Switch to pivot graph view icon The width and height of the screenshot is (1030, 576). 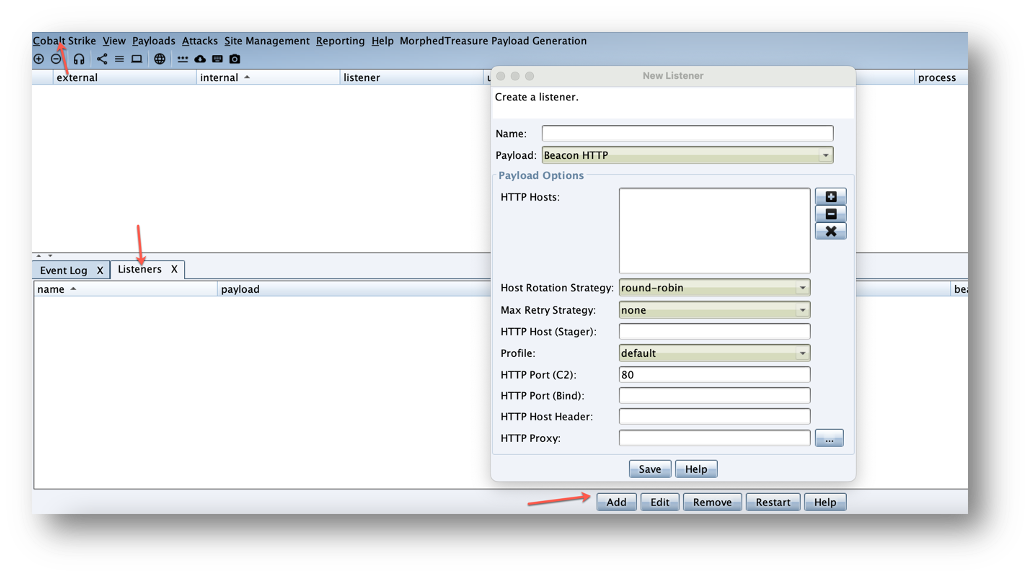(x=102, y=59)
